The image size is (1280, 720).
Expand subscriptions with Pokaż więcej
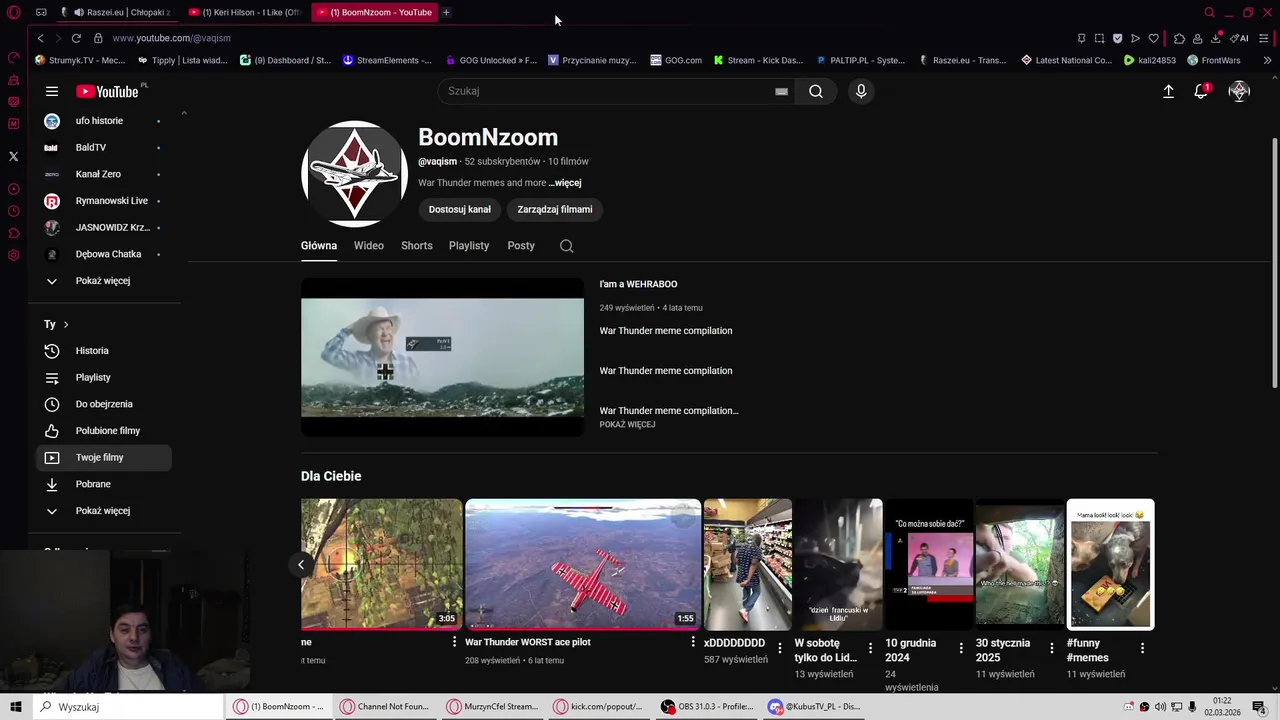click(105, 281)
